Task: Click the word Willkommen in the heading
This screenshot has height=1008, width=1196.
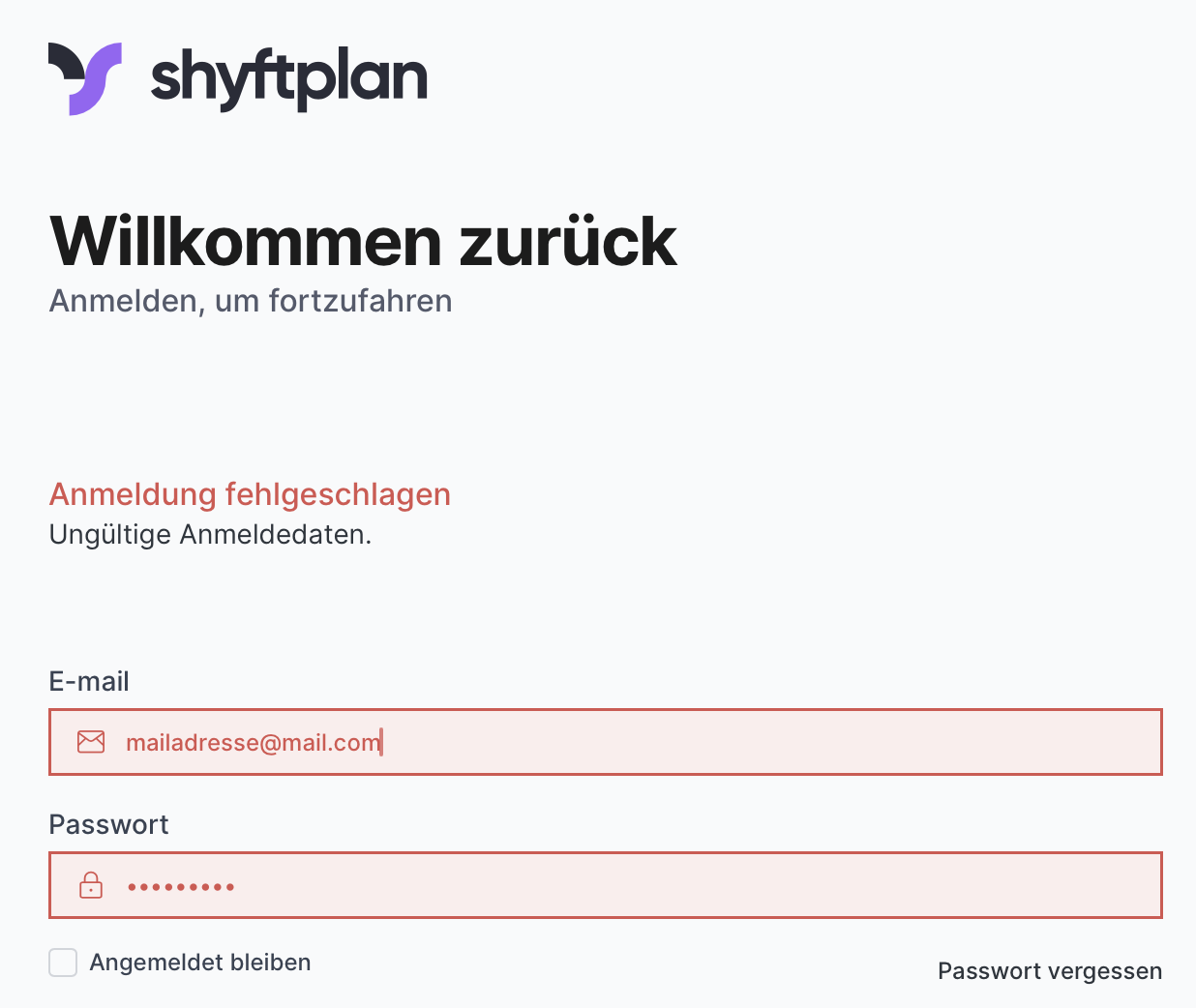Action: coord(246,241)
